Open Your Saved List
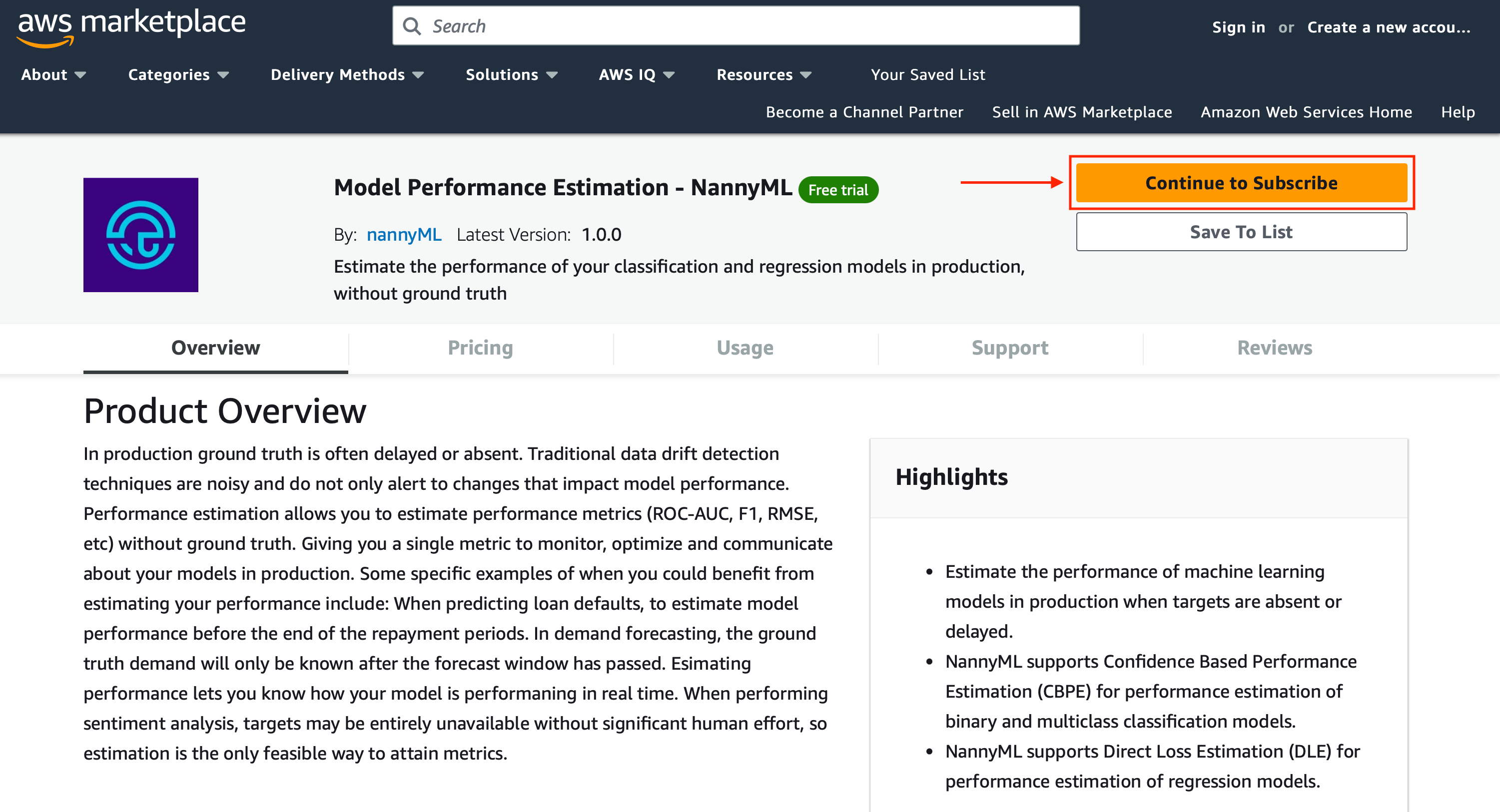Screen dimensions: 1500x812 [x=928, y=74]
